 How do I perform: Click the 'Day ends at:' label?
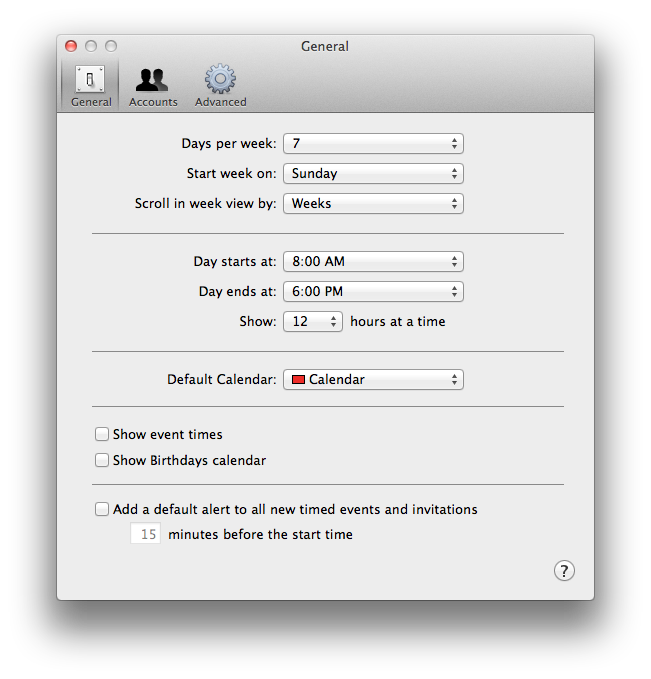(x=237, y=291)
